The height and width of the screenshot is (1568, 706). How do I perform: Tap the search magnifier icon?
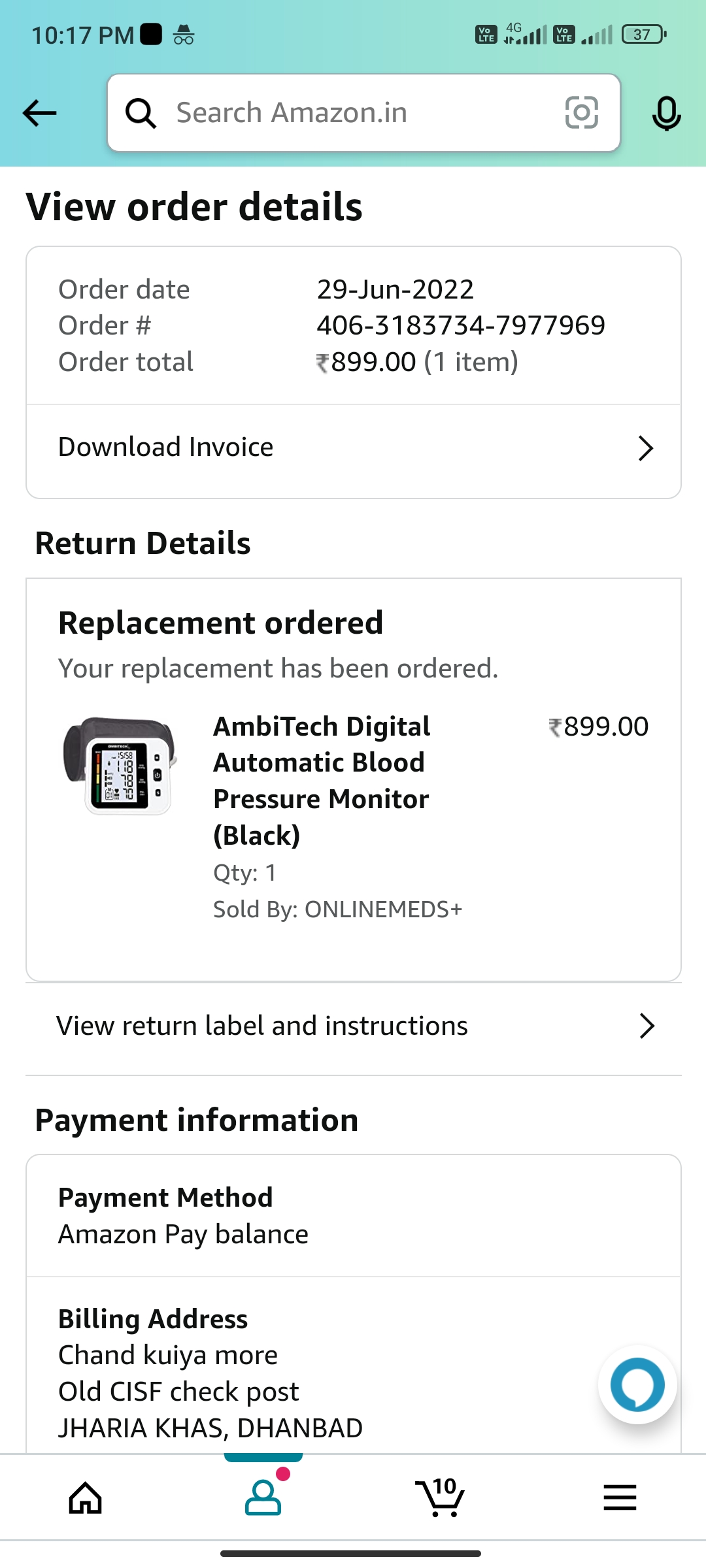141,113
